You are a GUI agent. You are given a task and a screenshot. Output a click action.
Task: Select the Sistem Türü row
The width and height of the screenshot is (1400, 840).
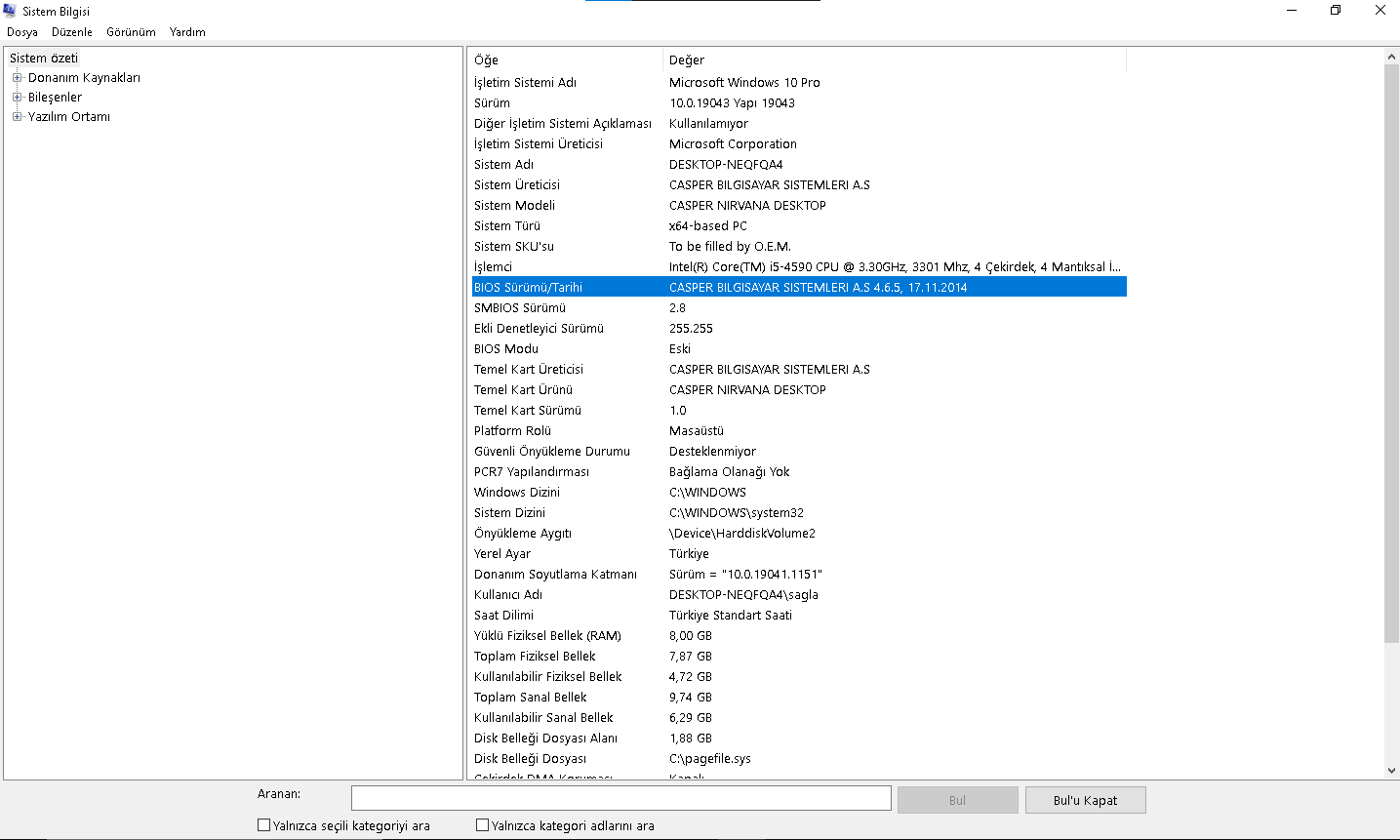(x=799, y=226)
